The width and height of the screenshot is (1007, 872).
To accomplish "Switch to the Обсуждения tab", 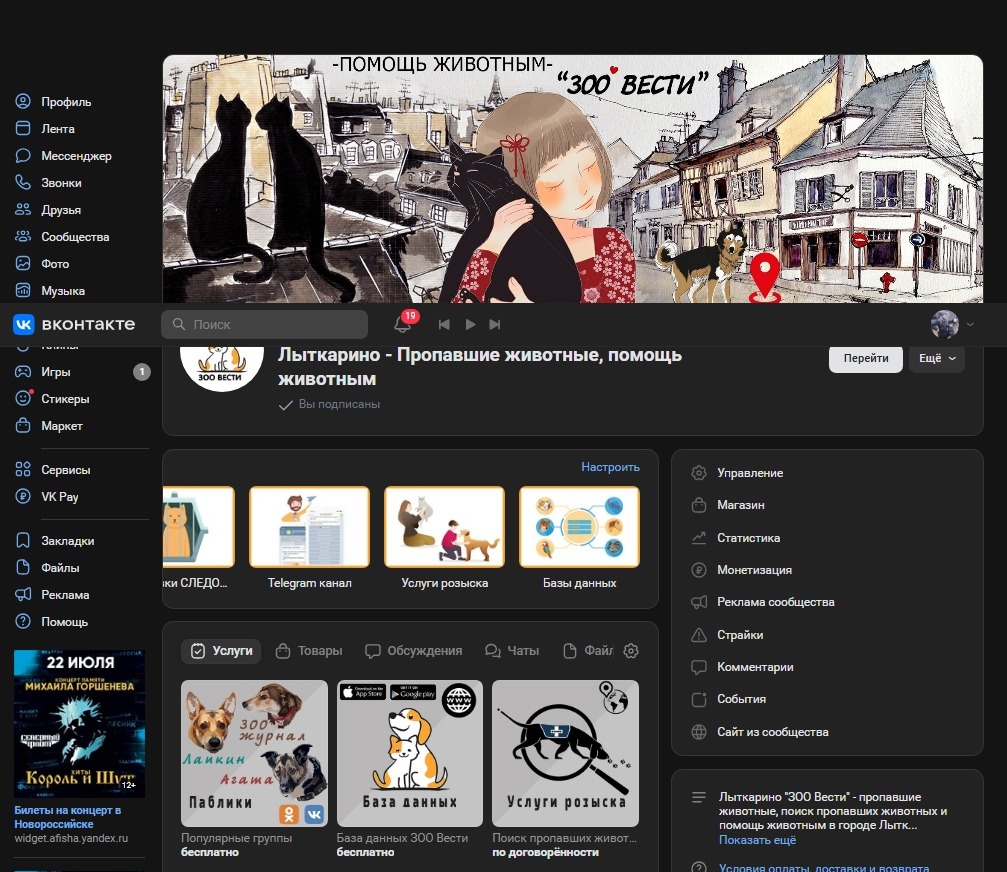I will tap(414, 650).
